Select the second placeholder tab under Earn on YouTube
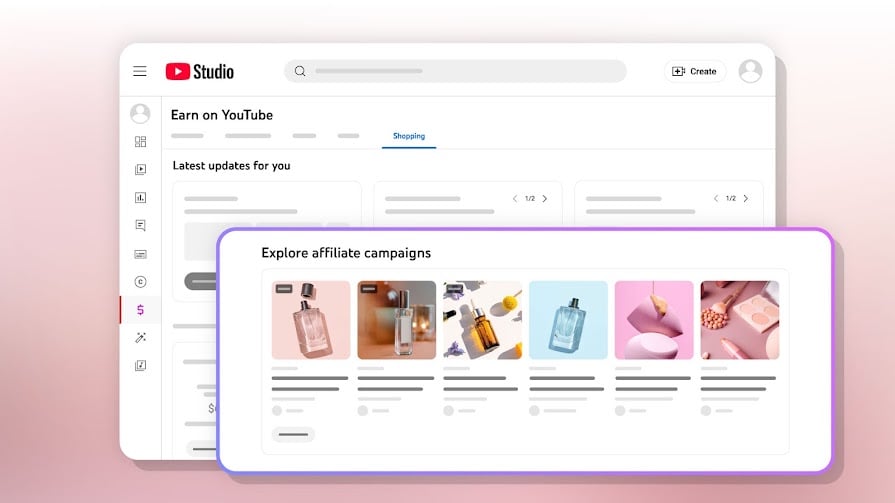This screenshot has height=503, width=895. [x=248, y=136]
